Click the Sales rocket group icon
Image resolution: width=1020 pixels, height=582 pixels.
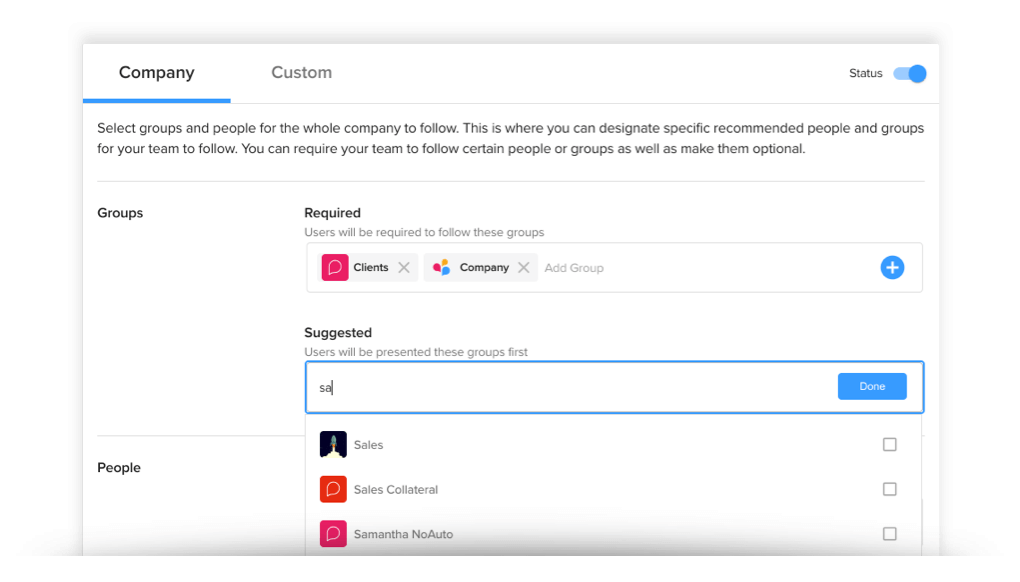(x=333, y=445)
